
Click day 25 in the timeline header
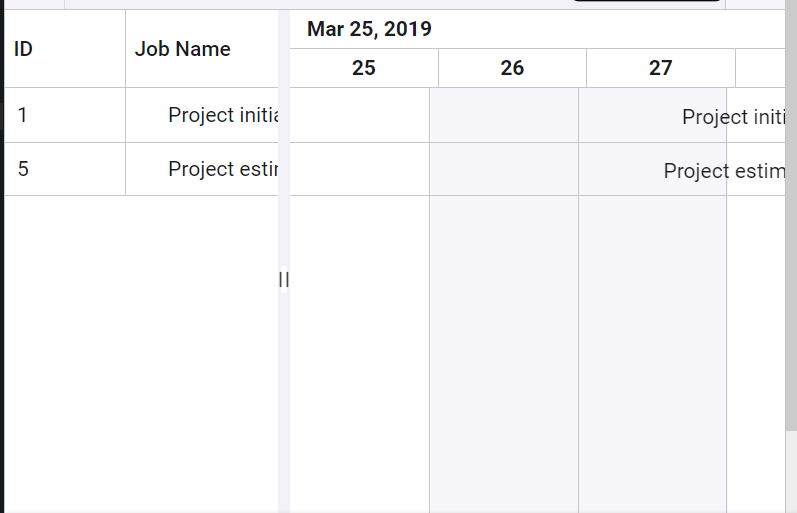click(x=364, y=68)
